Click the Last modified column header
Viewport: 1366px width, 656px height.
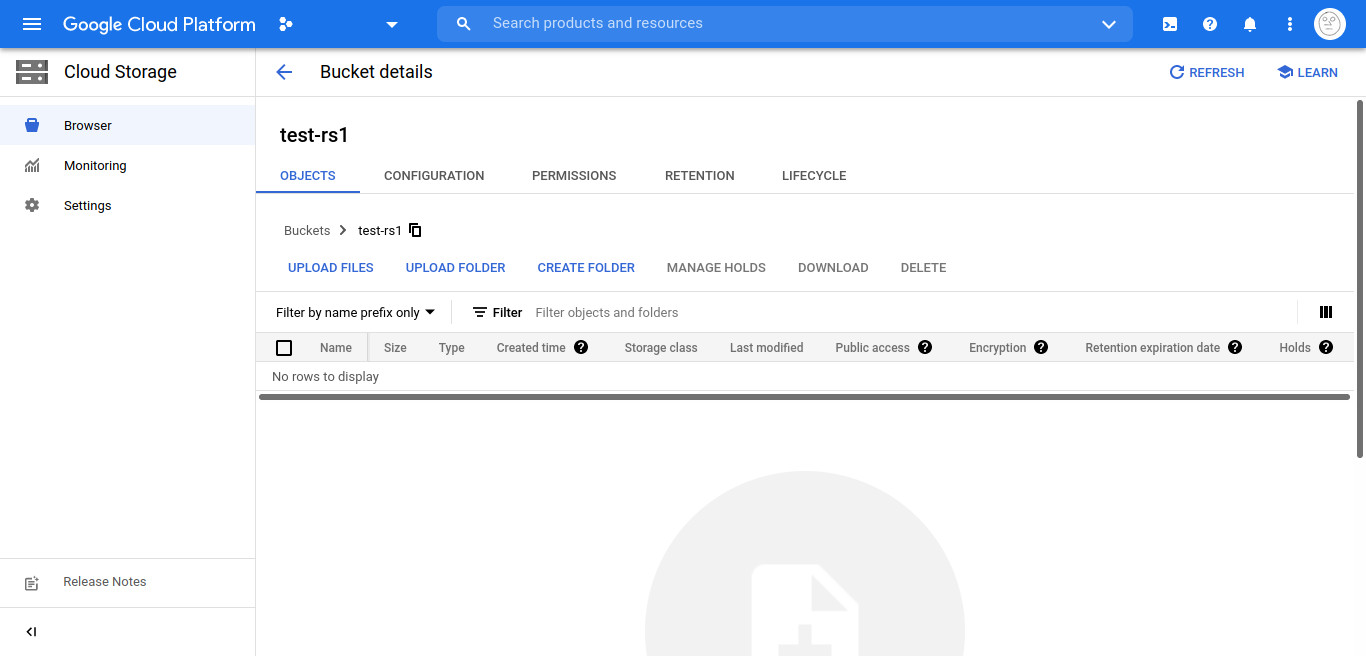click(x=767, y=348)
